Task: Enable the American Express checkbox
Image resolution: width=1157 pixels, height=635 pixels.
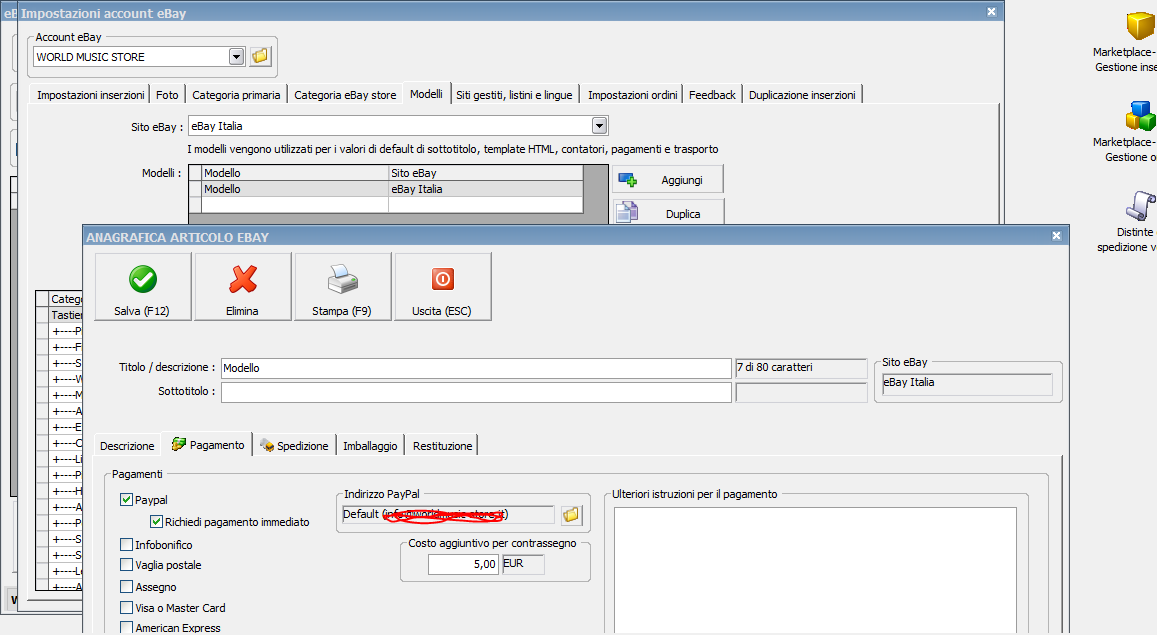Action: pyautogui.click(x=126, y=628)
